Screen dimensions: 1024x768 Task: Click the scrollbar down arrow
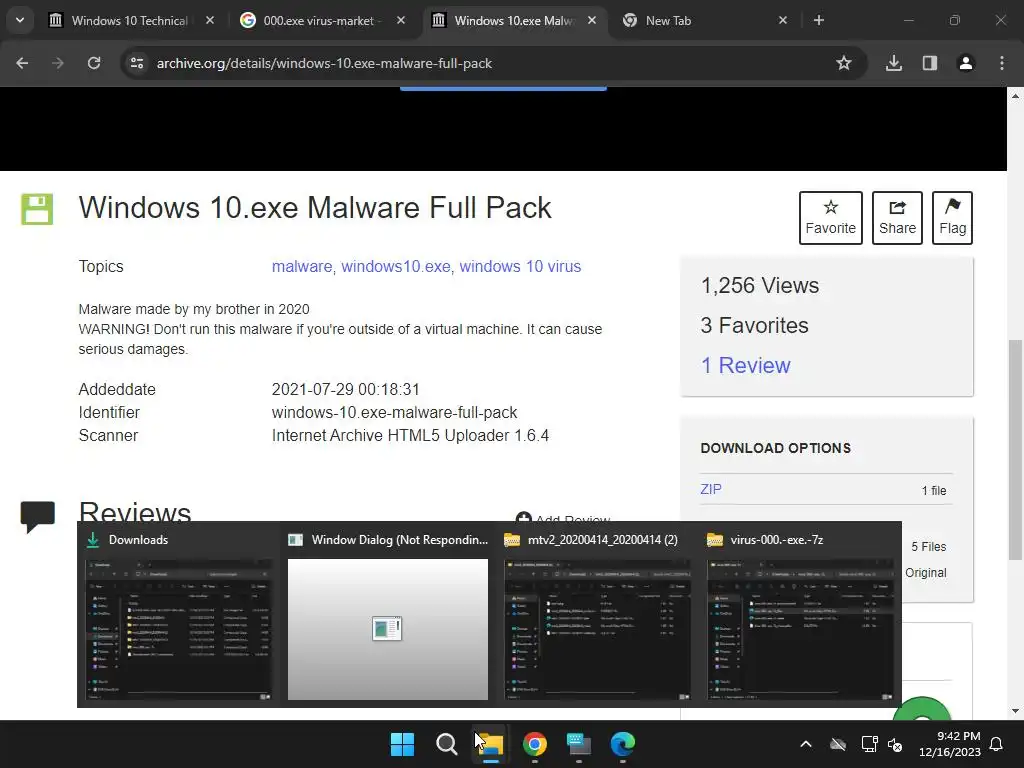(x=1015, y=711)
